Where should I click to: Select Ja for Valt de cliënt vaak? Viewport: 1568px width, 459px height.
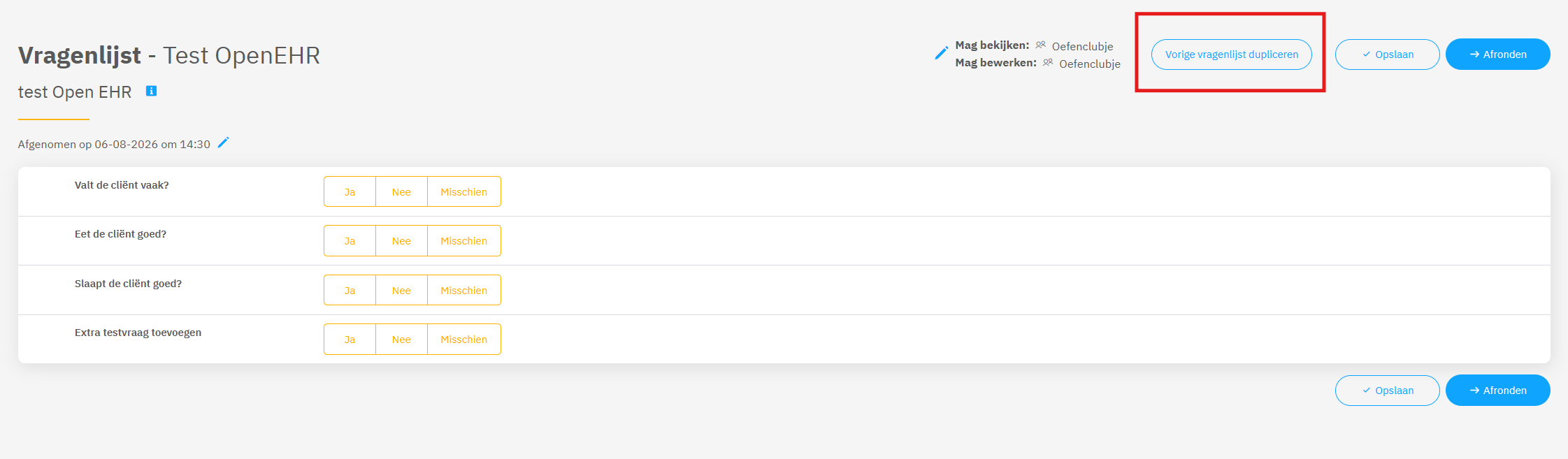(x=350, y=191)
